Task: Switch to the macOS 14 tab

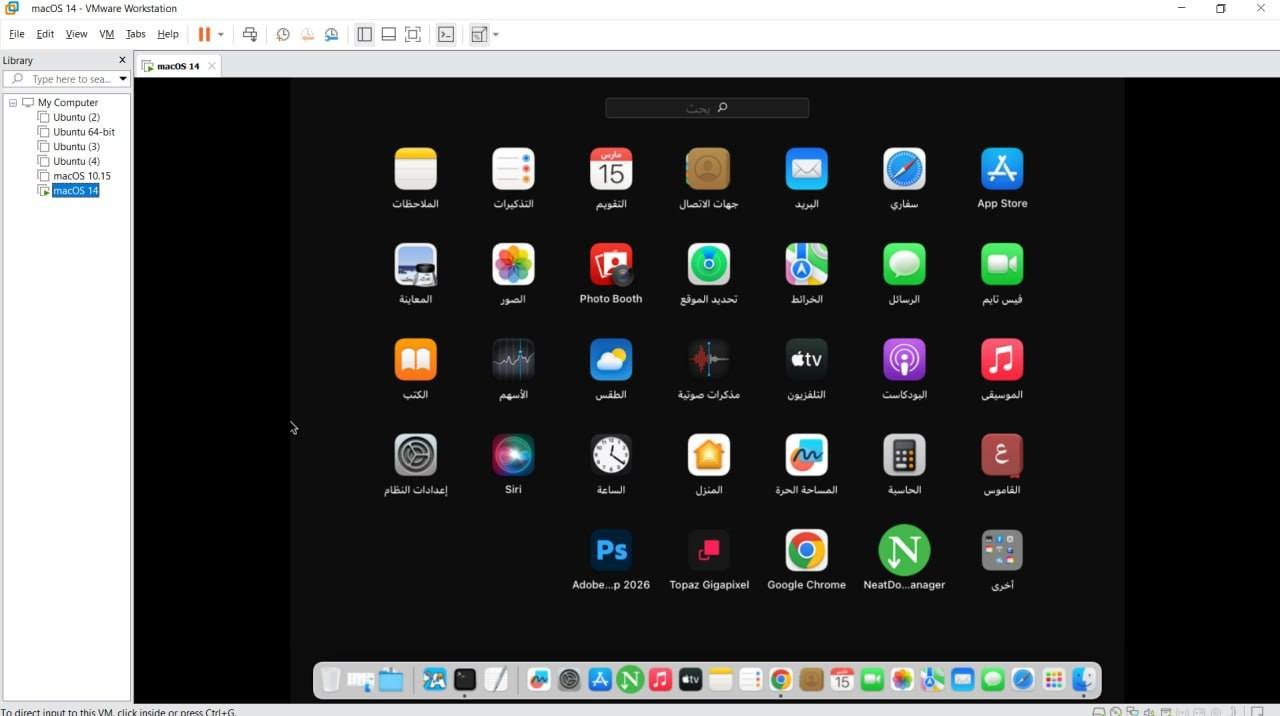Action: [x=177, y=66]
